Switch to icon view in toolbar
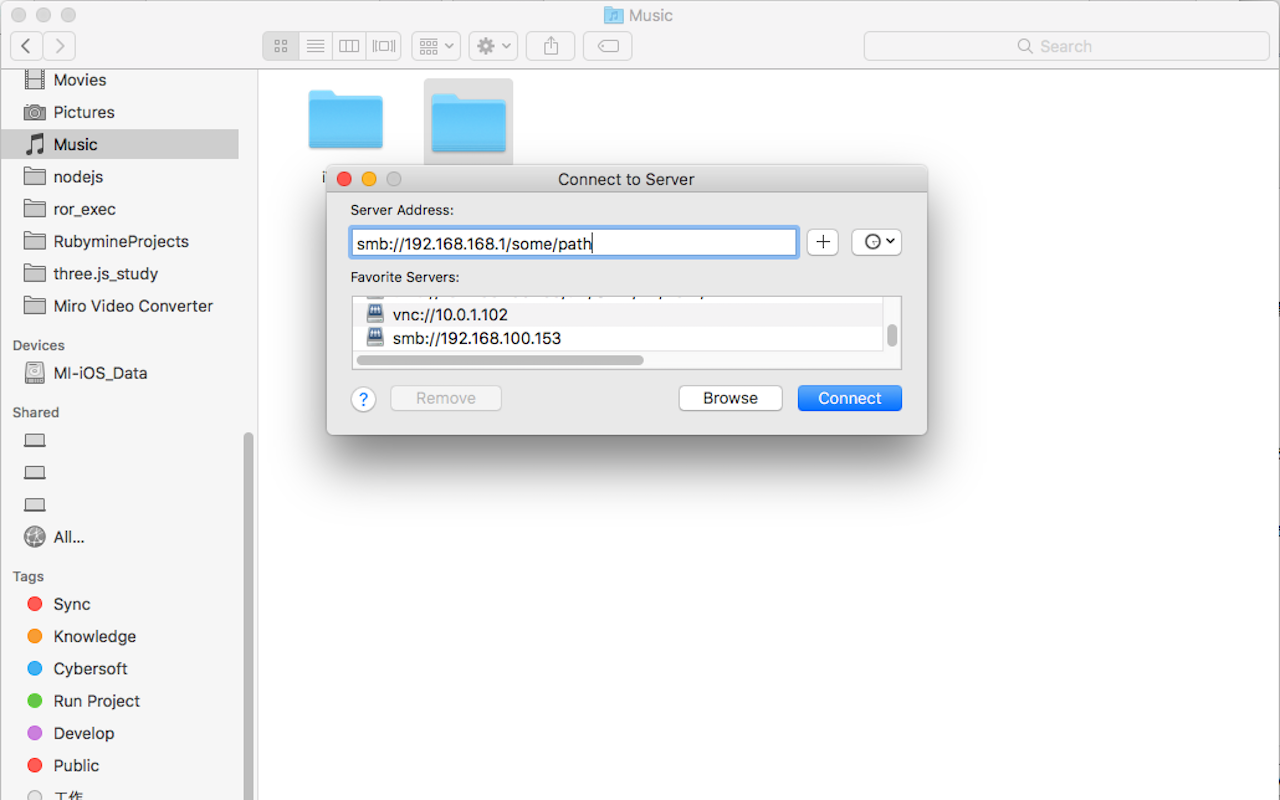 pyautogui.click(x=281, y=45)
